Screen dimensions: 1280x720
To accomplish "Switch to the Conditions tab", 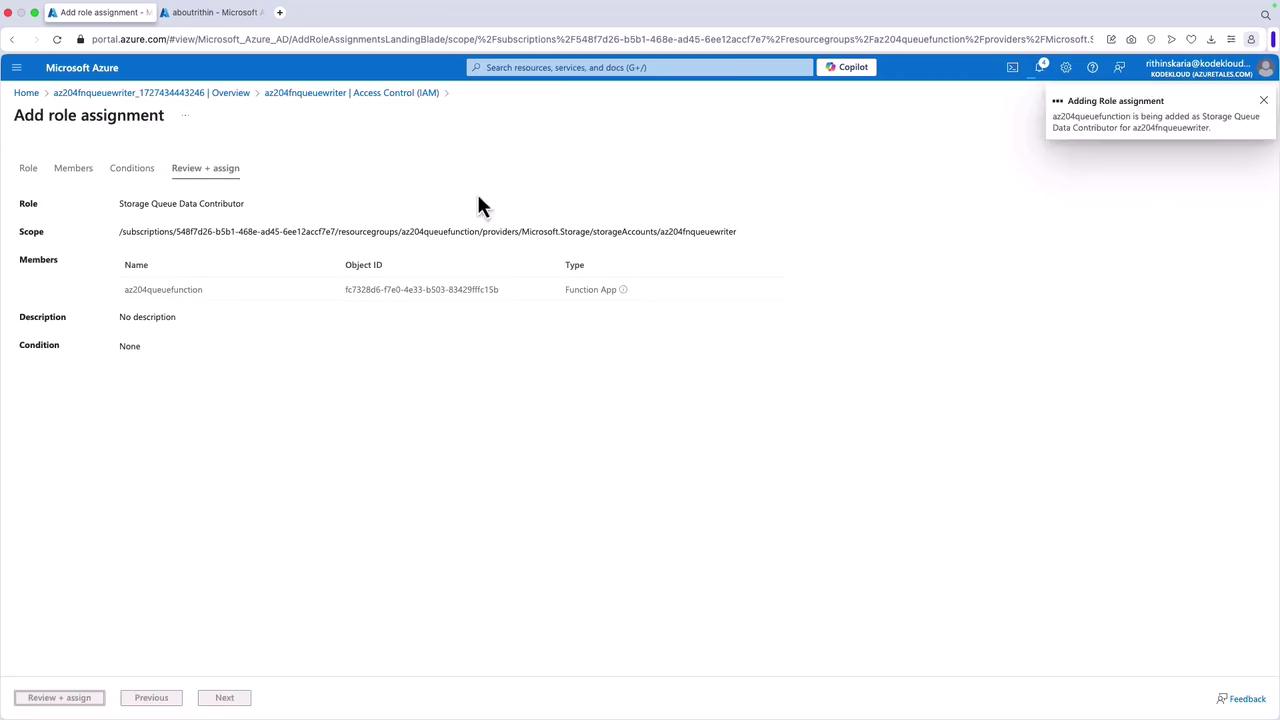I will click(132, 168).
